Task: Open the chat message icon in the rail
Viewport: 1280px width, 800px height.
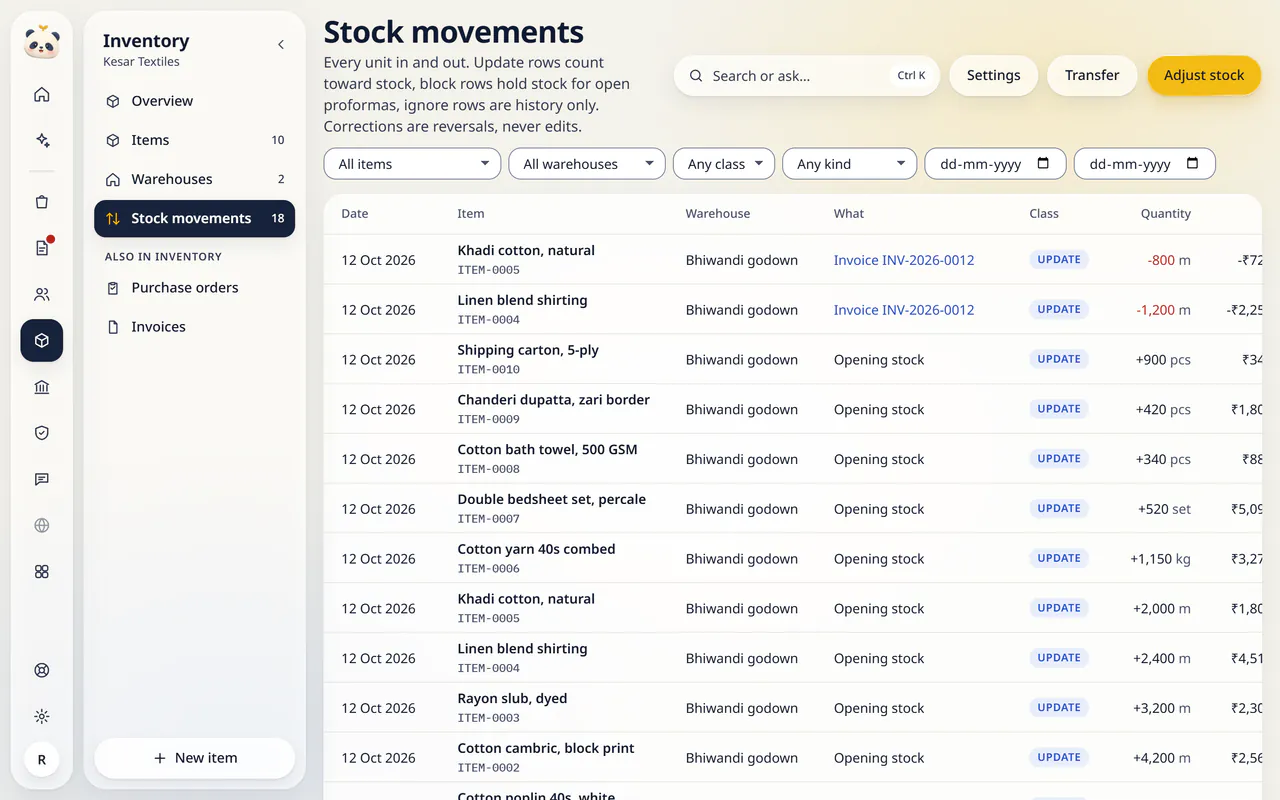Action: coord(42,479)
